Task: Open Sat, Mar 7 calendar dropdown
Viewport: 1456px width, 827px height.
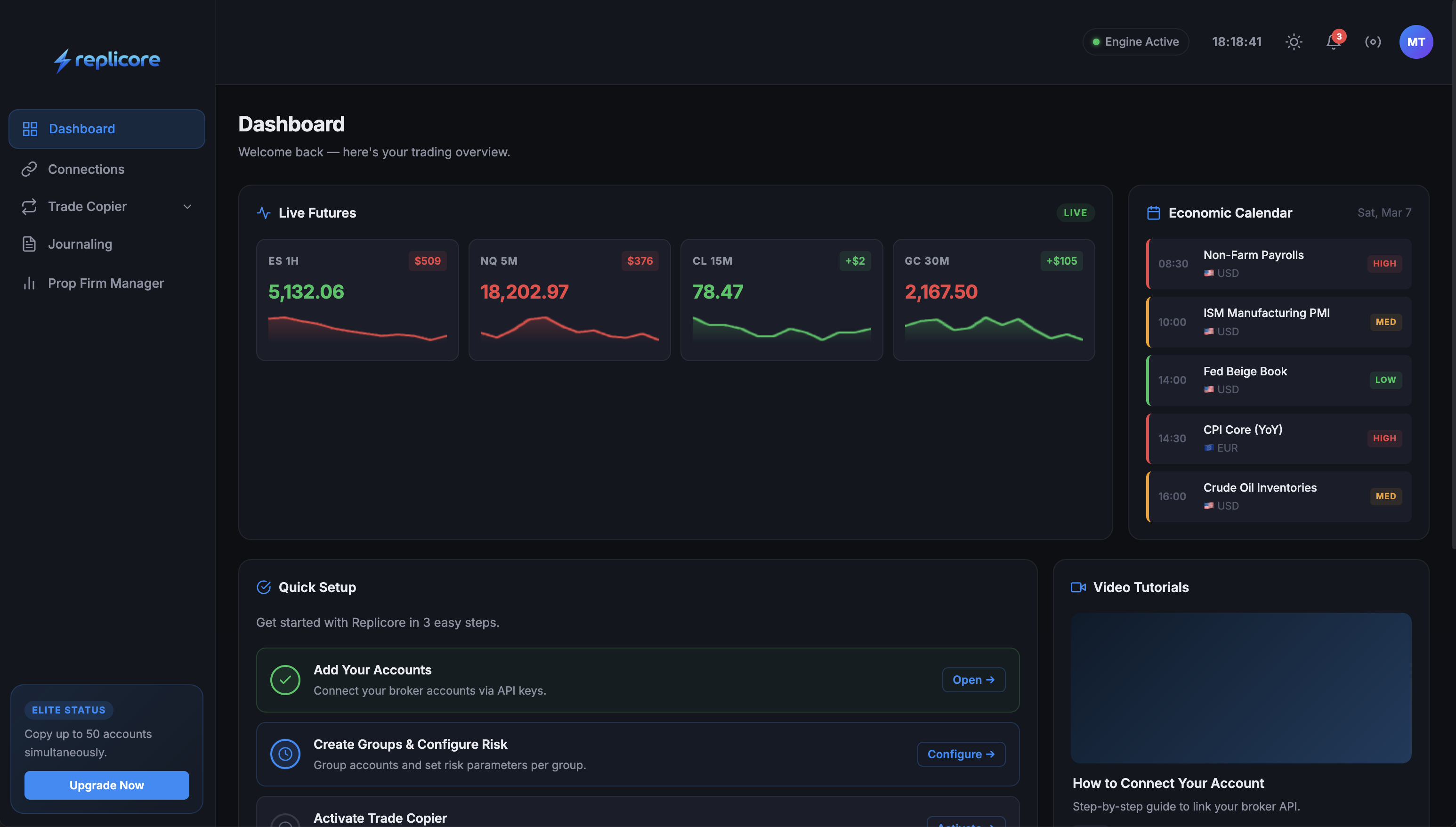Action: (1384, 212)
